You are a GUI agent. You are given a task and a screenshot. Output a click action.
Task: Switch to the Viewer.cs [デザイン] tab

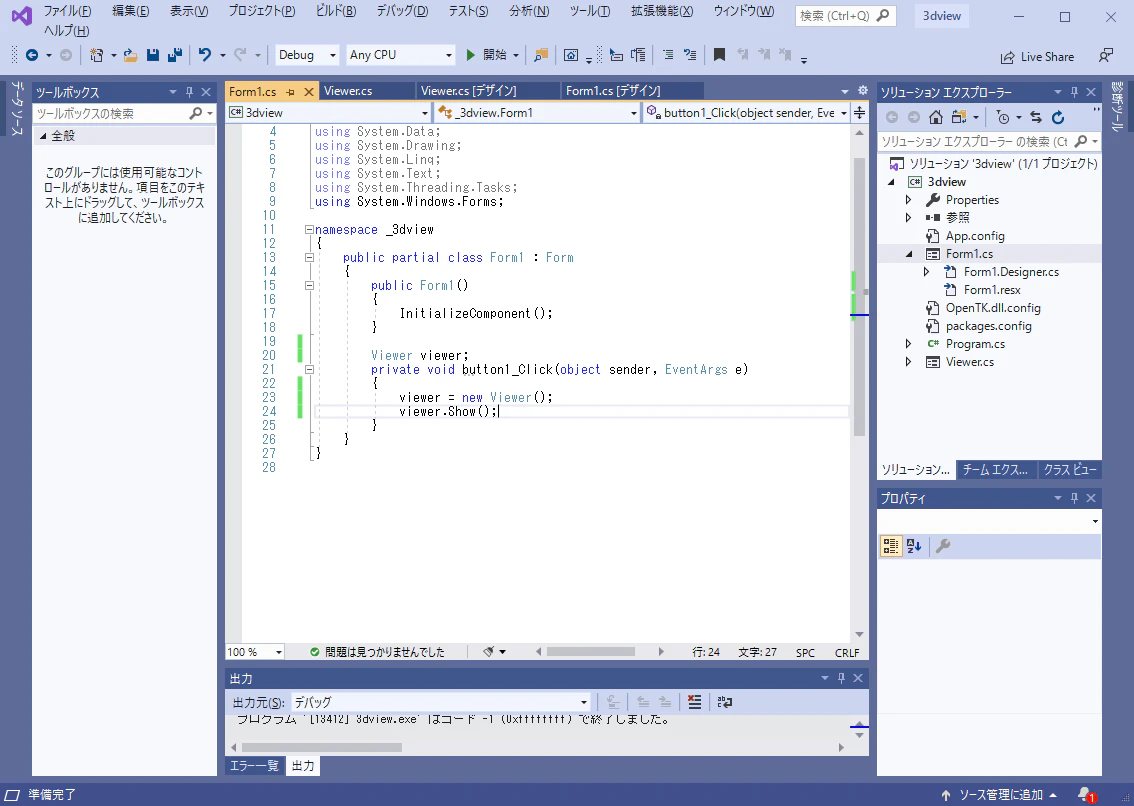468,91
